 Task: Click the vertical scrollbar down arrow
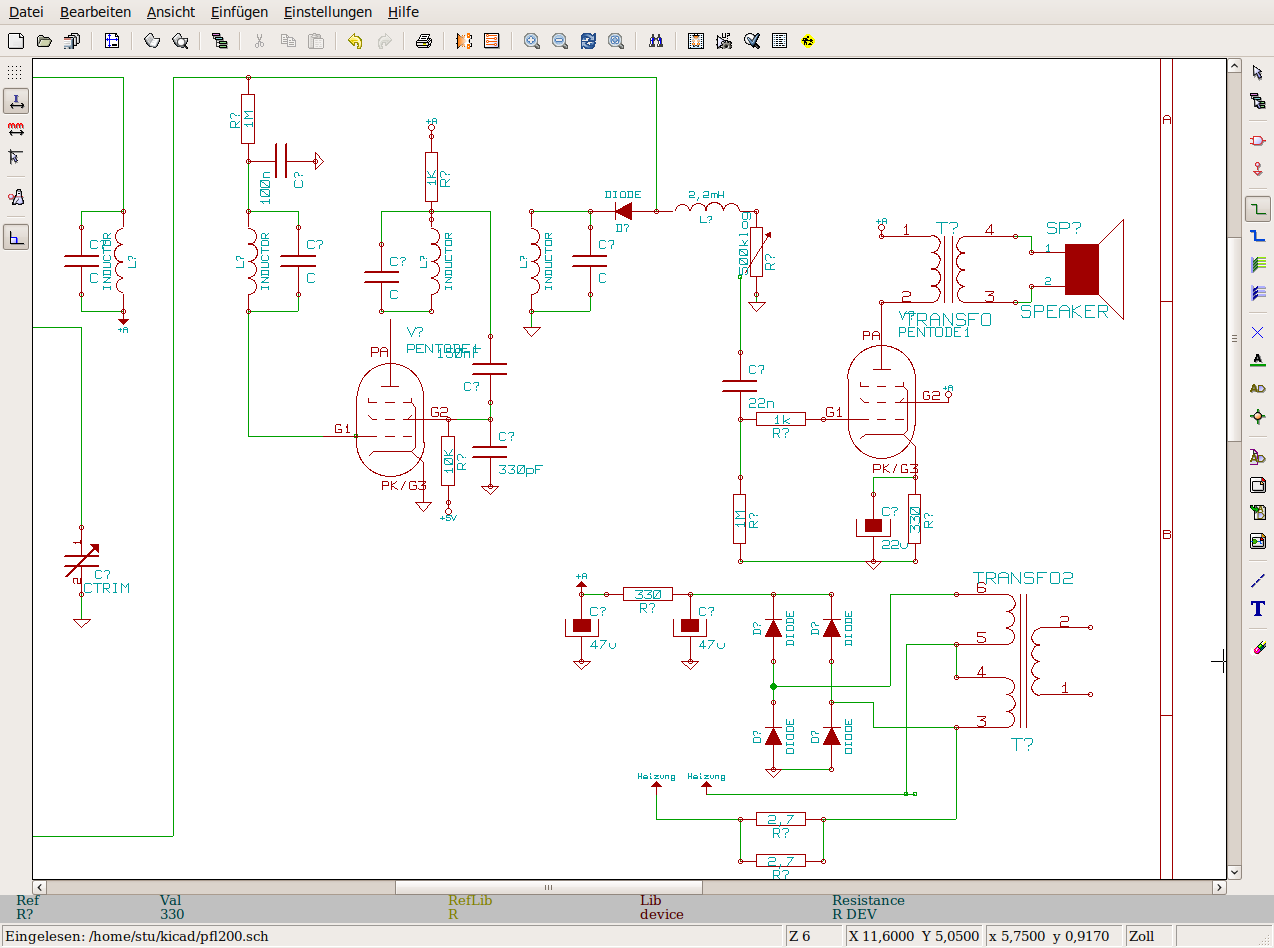[1234, 872]
